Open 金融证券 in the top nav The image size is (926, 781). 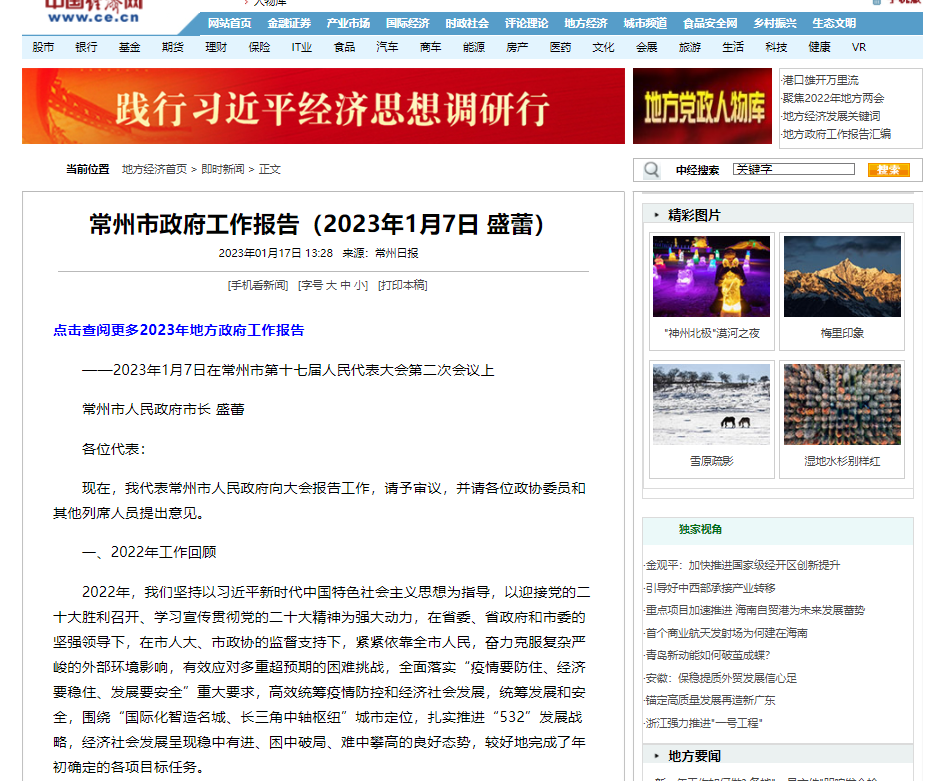point(289,23)
